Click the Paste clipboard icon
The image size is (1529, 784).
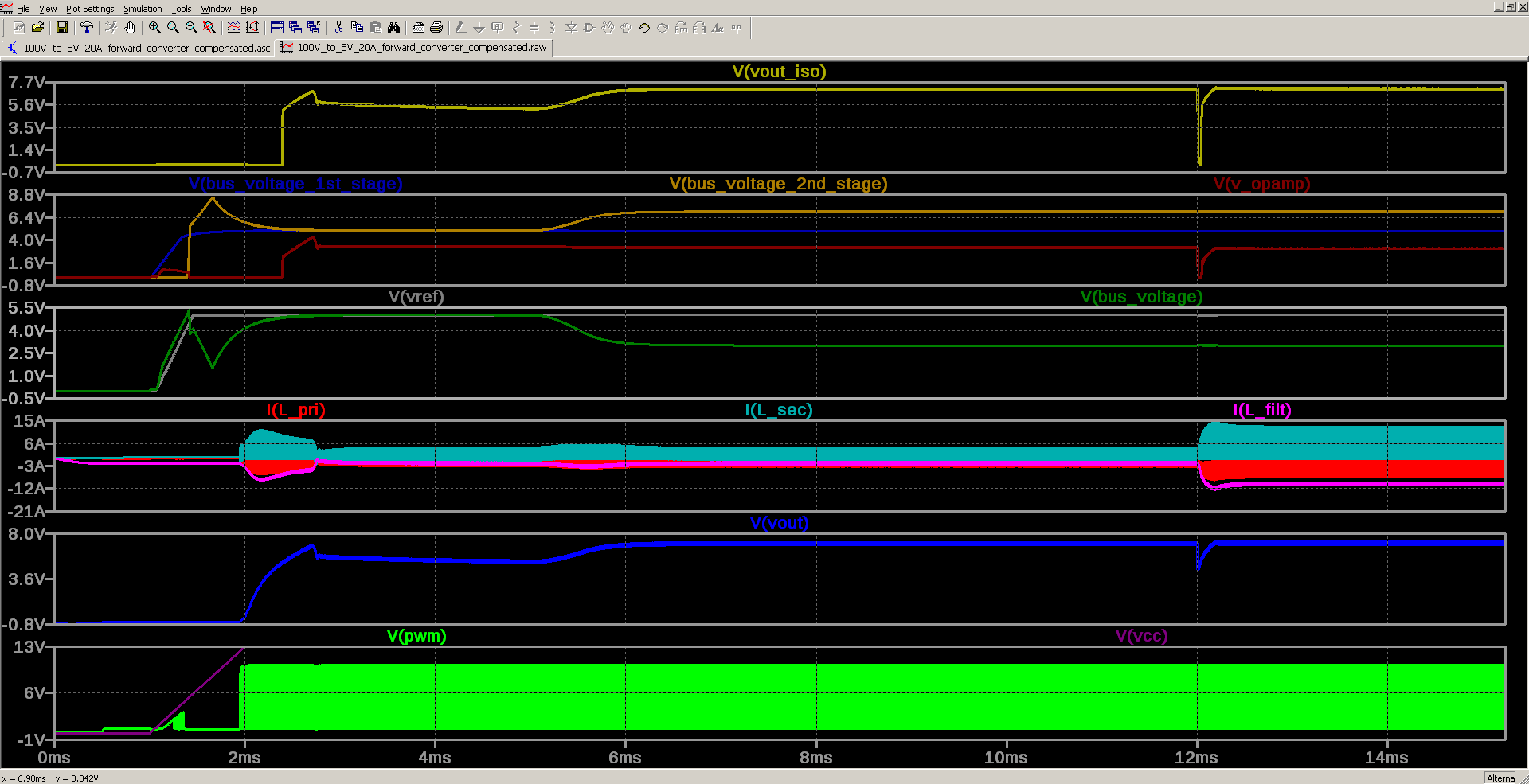pos(375,28)
